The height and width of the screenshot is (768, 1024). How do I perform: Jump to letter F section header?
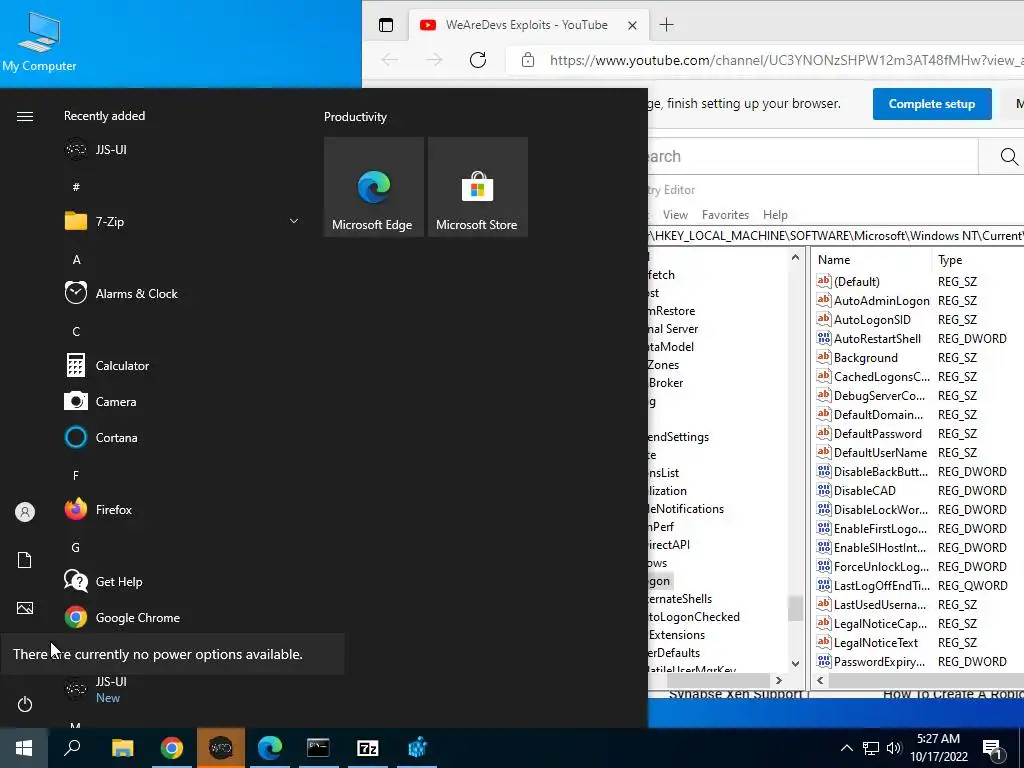coord(76,475)
